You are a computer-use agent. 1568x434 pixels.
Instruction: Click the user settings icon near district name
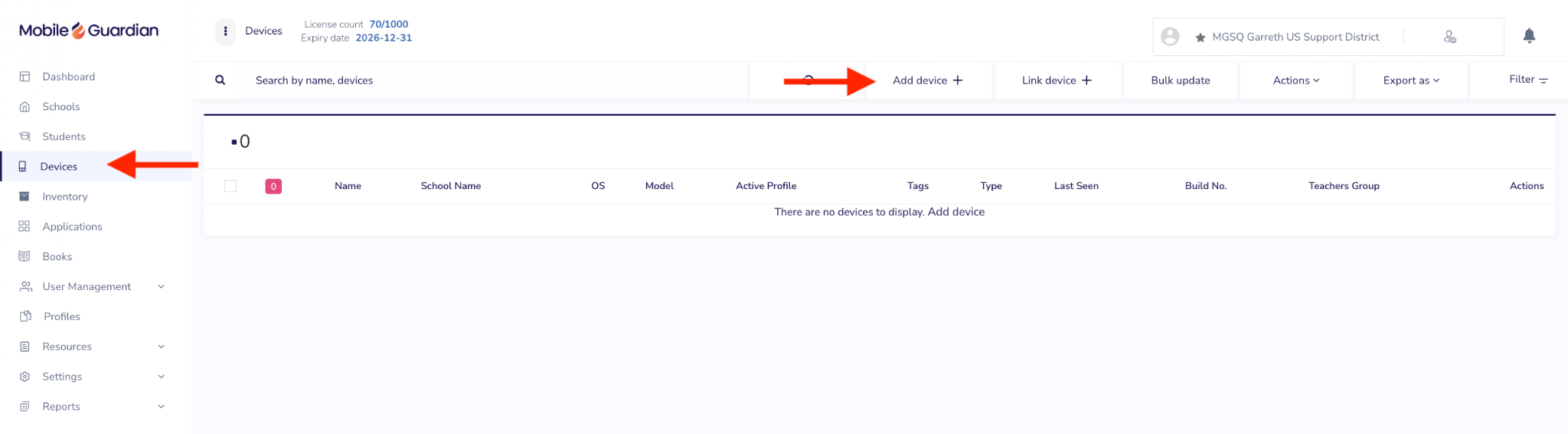click(1450, 37)
